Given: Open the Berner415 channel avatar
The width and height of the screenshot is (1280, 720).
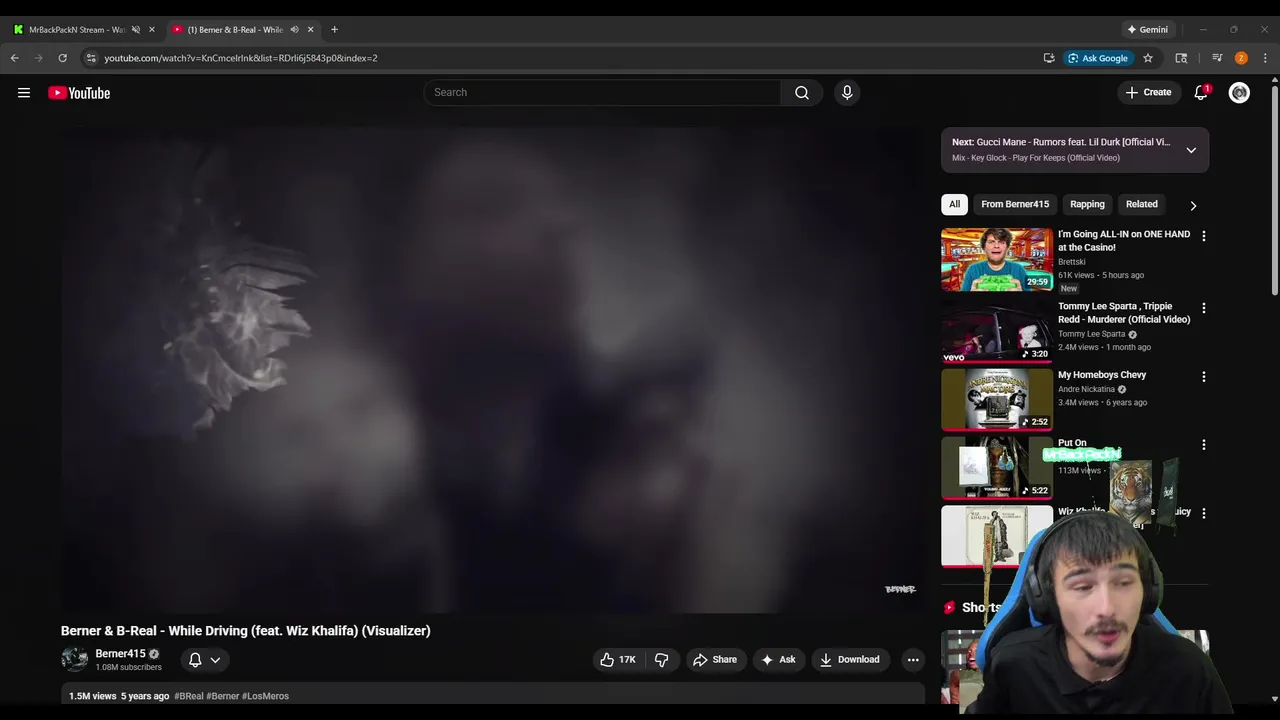Looking at the screenshot, I should pyautogui.click(x=75, y=659).
